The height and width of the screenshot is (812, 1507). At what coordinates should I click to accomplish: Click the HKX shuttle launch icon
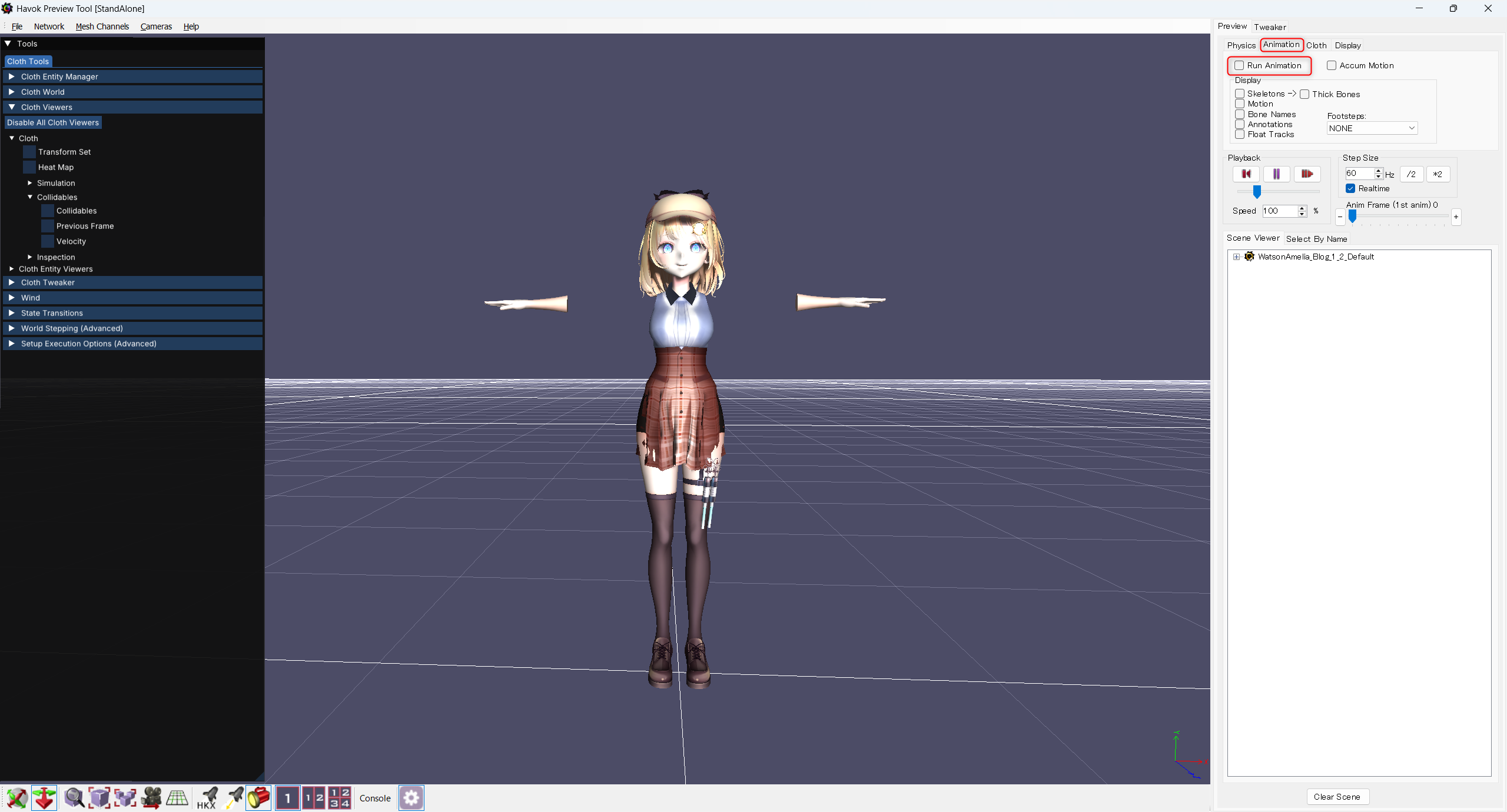pos(207,798)
